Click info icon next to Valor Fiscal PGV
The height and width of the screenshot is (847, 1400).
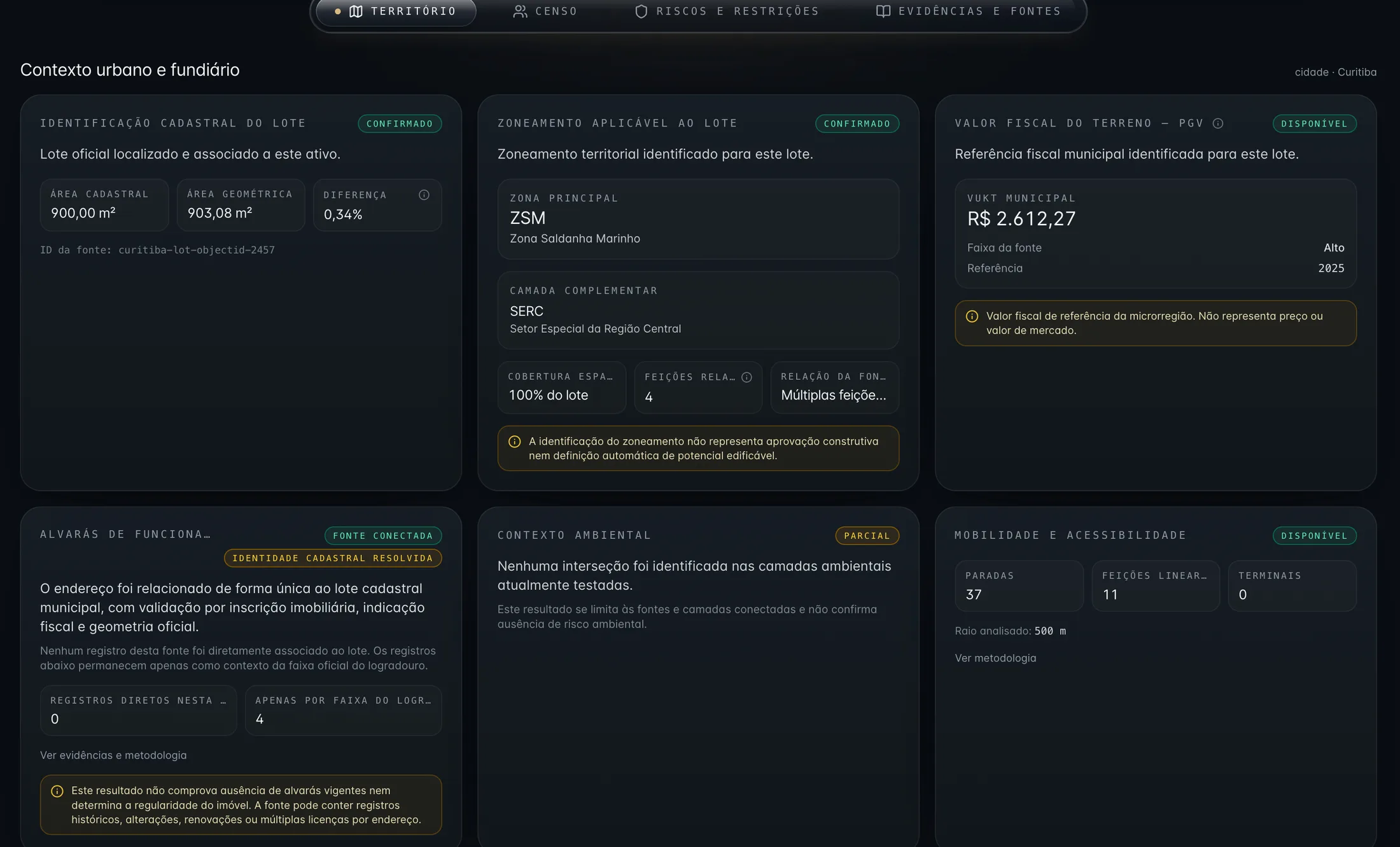coord(1217,123)
